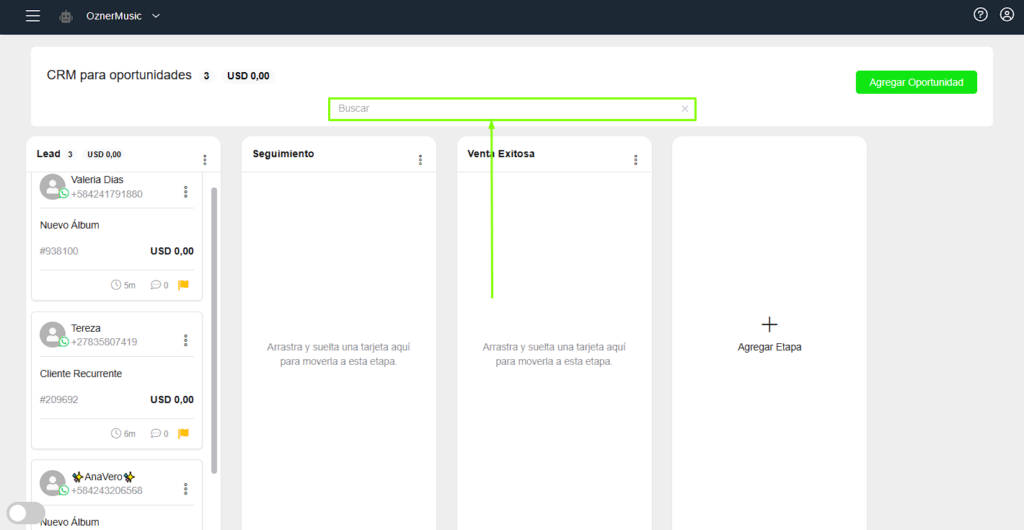Screen dimensions: 1024x530
Task: Clear the search field with the X icon
Action: (x=685, y=108)
